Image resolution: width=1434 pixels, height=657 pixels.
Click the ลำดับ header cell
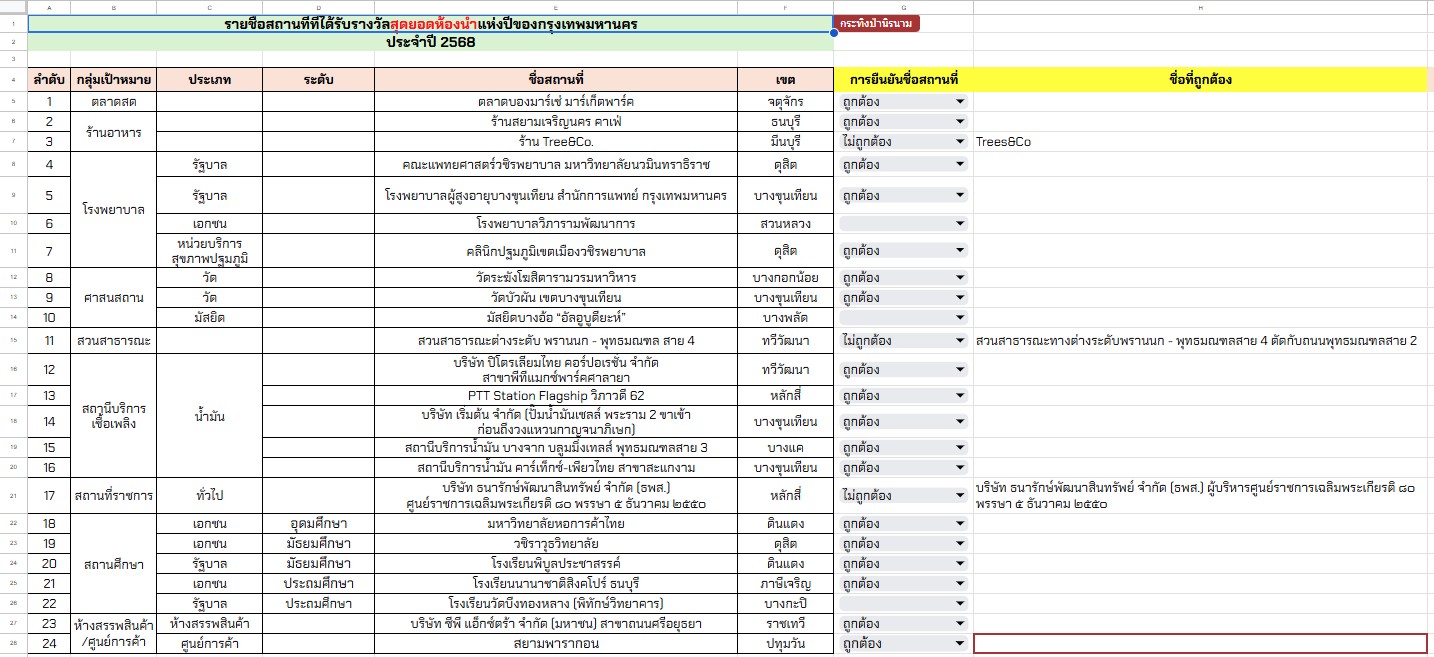(x=49, y=79)
